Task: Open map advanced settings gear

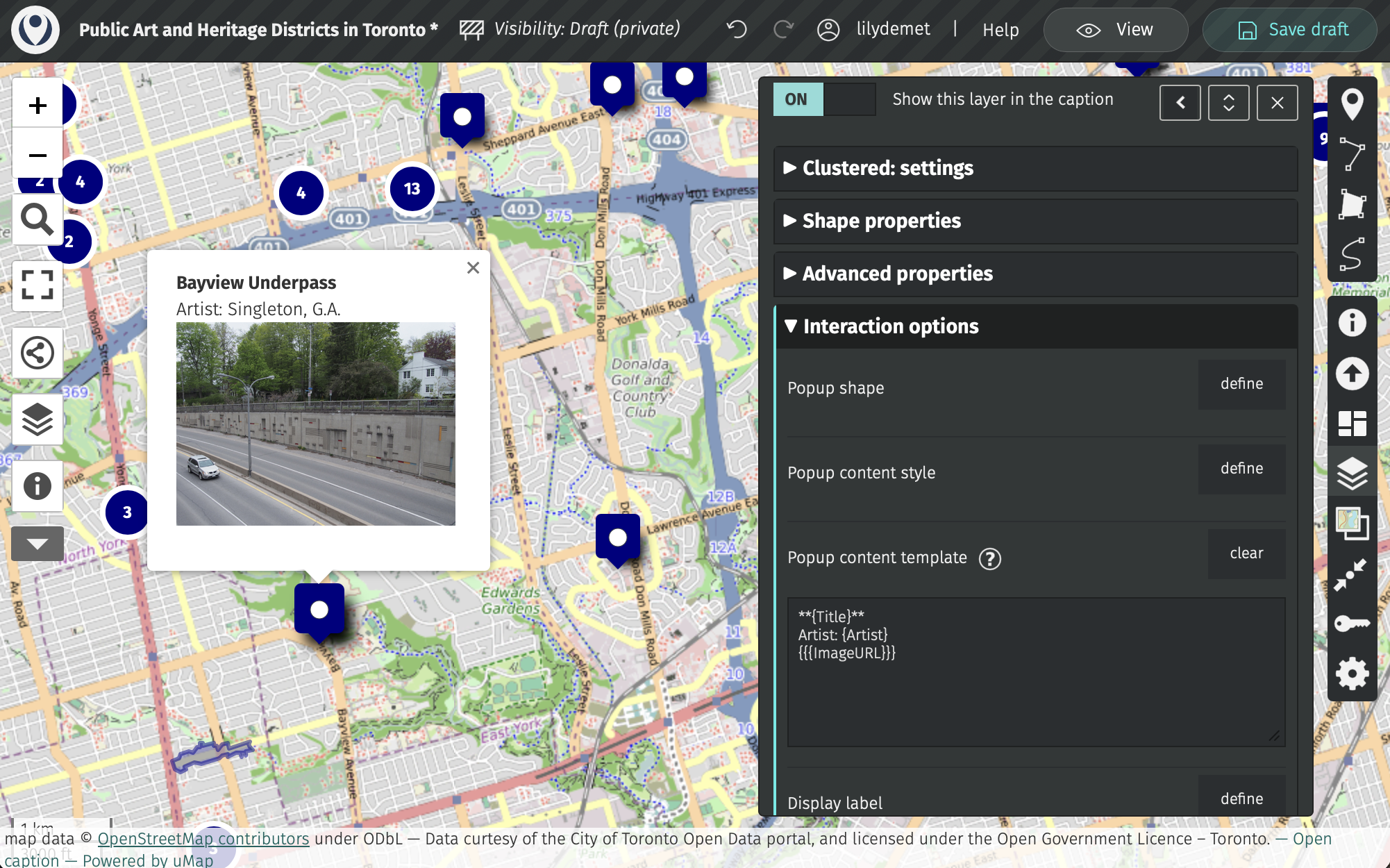Action: tap(1351, 674)
